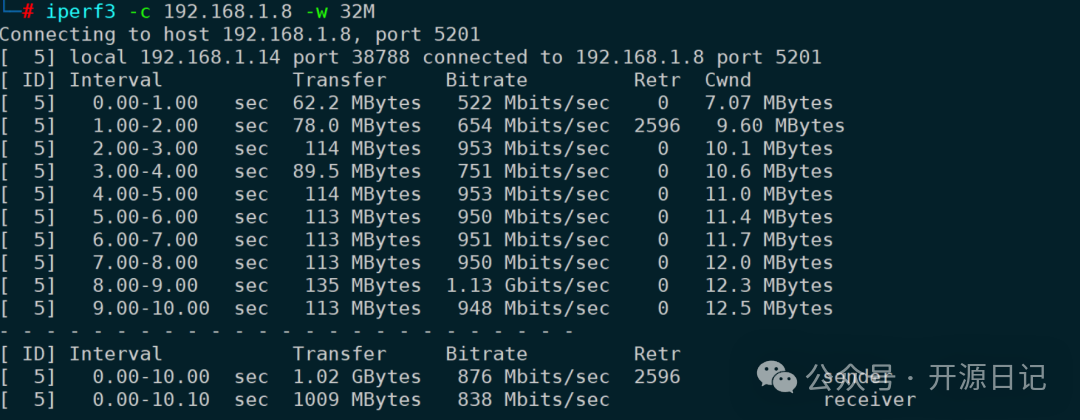Click the first 'Bitrate' column header

(486, 80)
